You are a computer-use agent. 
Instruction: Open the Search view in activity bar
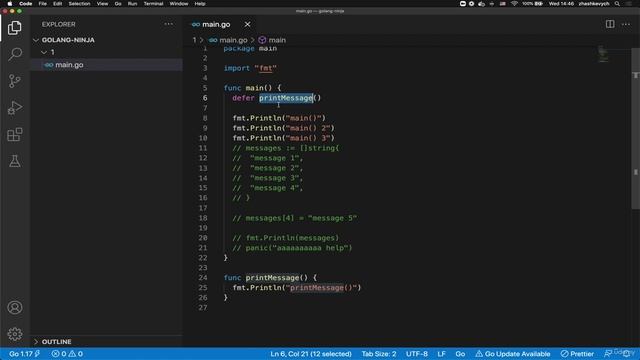pyautogui.click(x=15, y=54)
